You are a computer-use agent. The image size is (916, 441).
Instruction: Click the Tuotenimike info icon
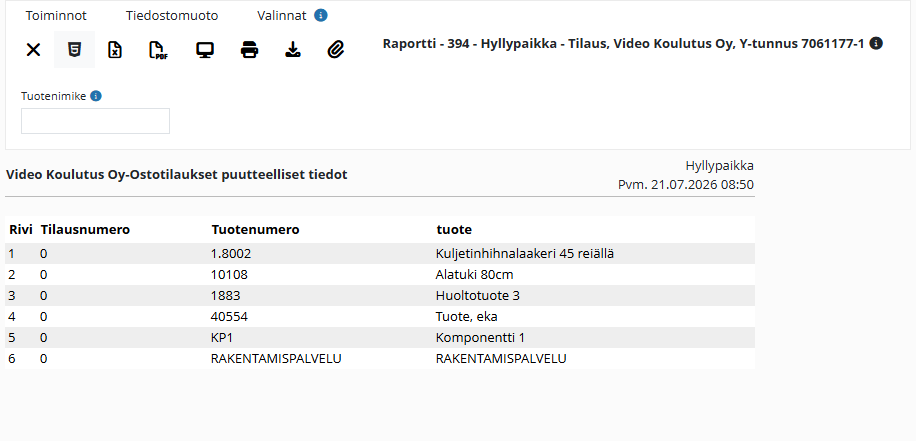tap(96, 96)
